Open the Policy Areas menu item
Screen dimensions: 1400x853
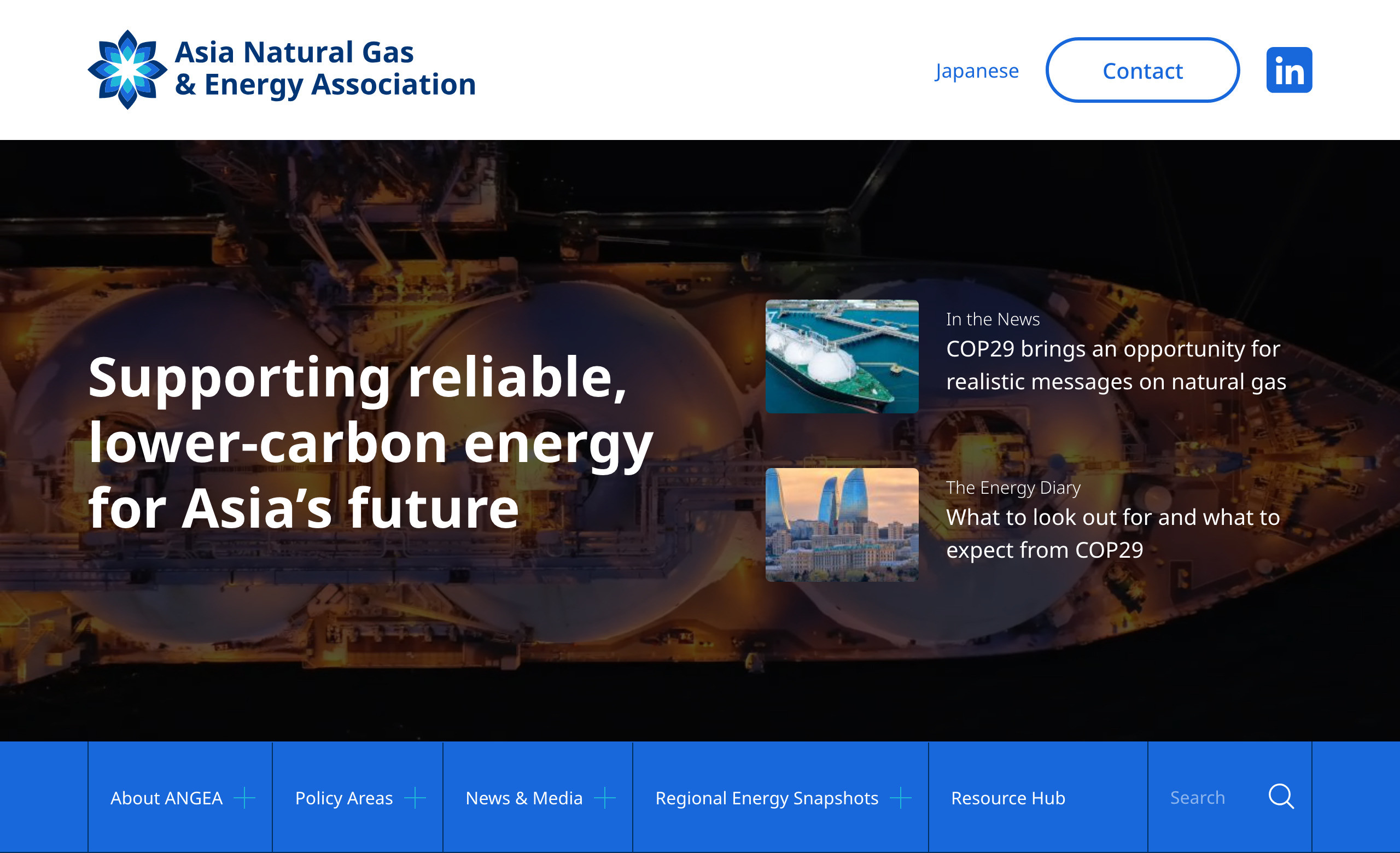344,798
